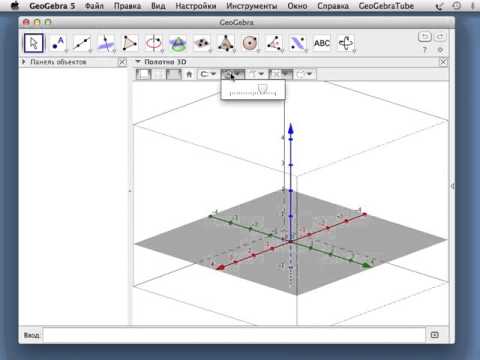Open the Правка menu
The height and width of the screenshot is (360, 480).
pos(127,6)
